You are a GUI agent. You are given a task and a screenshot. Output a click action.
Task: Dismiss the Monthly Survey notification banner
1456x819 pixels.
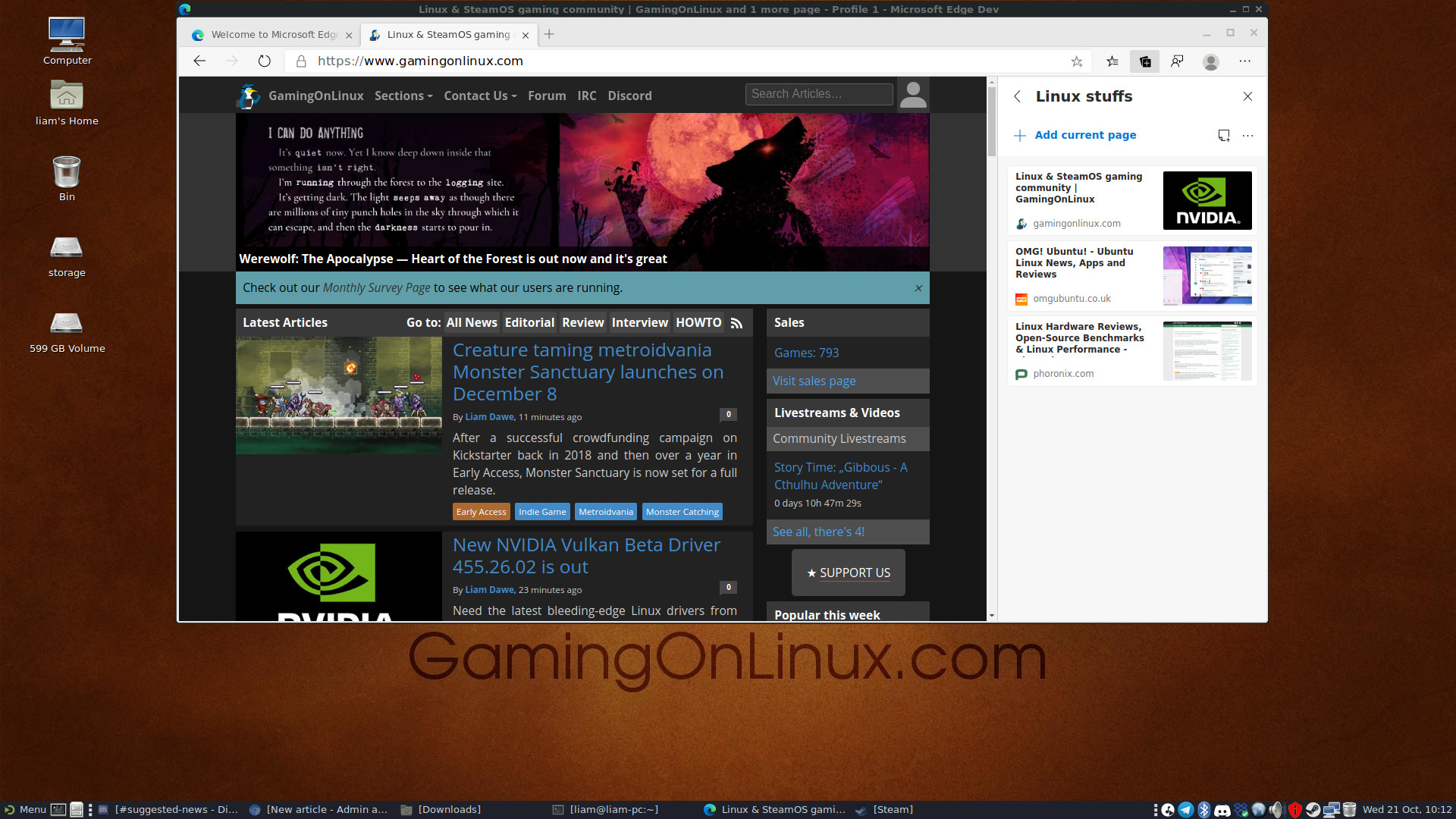tap(919, 288)
